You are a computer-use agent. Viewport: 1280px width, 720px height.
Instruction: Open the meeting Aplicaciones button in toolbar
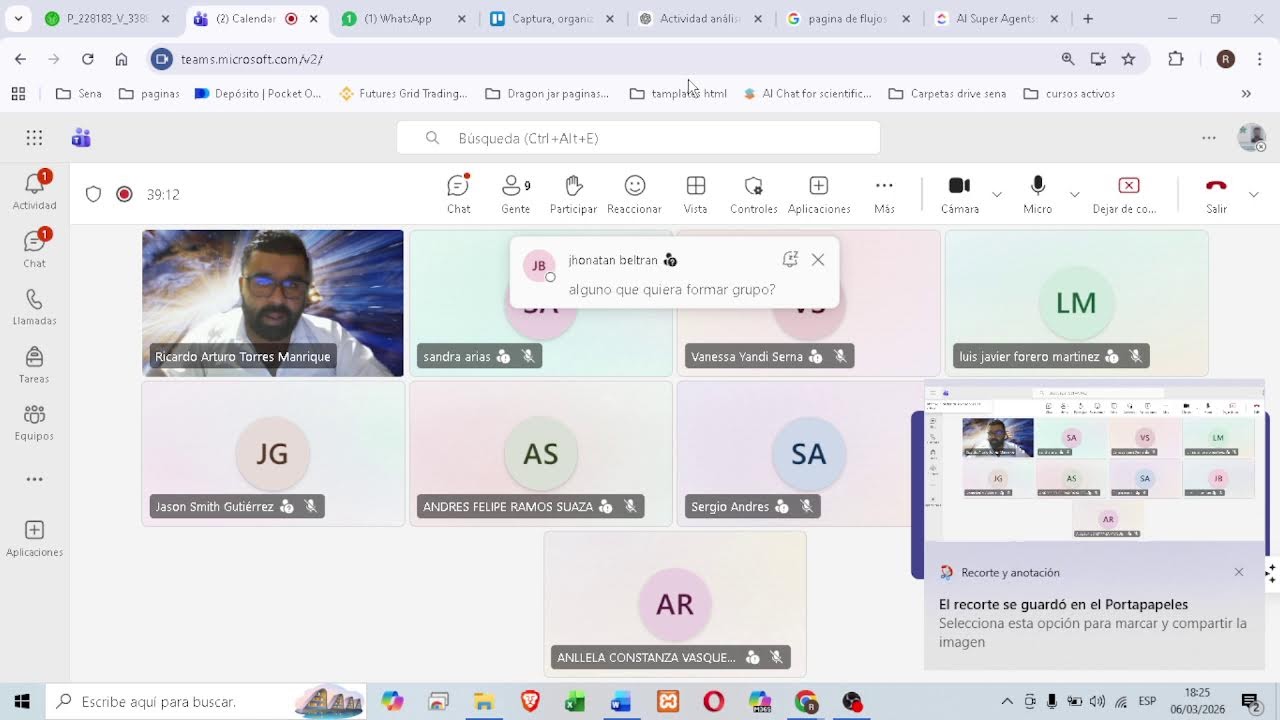click(x=819, y=194)
